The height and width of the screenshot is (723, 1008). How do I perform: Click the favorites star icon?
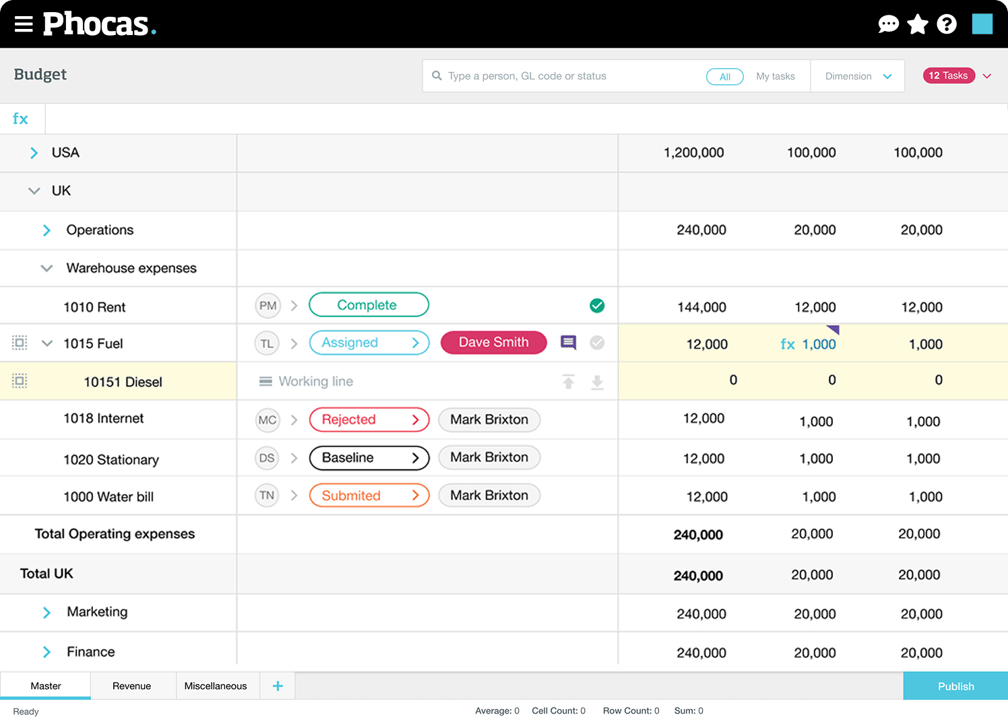tap(917, 25)
